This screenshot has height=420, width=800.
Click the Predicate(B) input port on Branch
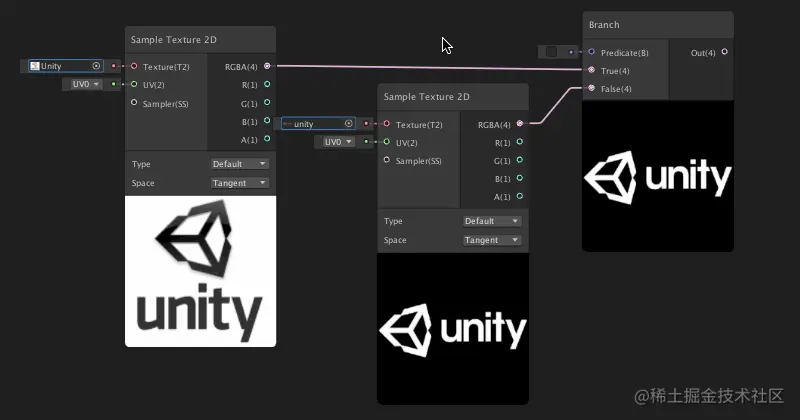591,52
